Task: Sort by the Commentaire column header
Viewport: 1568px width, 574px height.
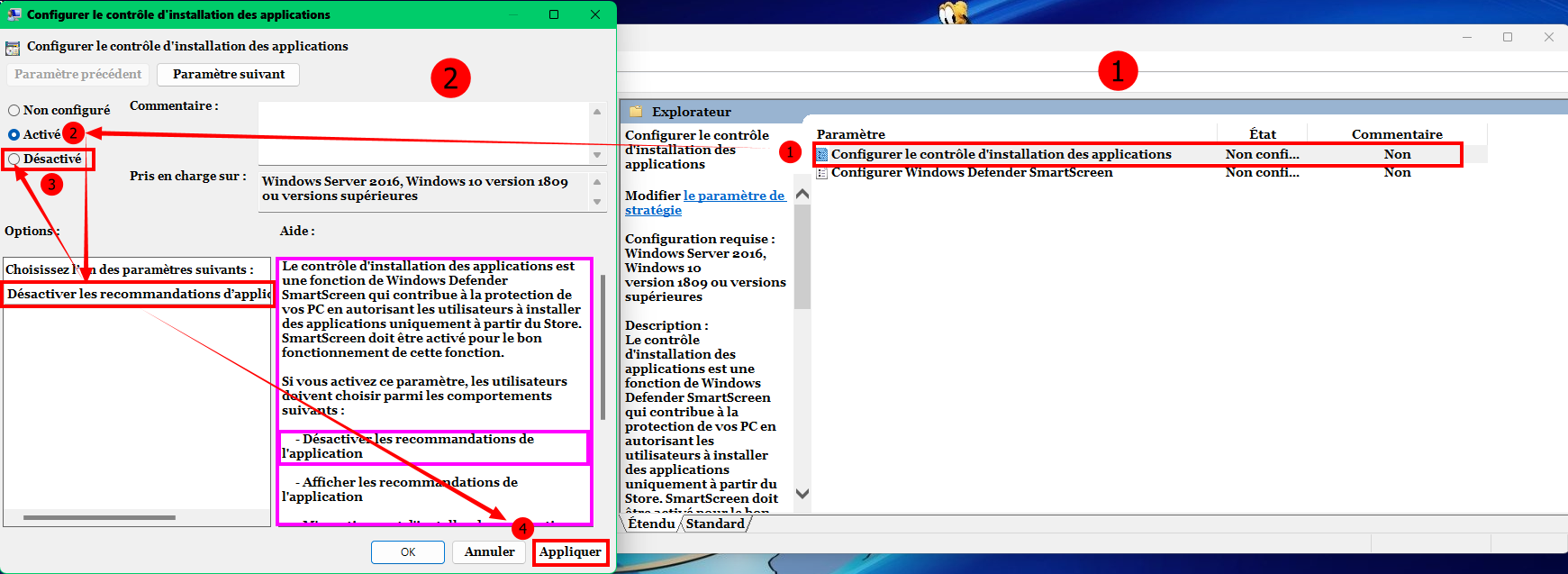Action: click(x=1397, y=134)
